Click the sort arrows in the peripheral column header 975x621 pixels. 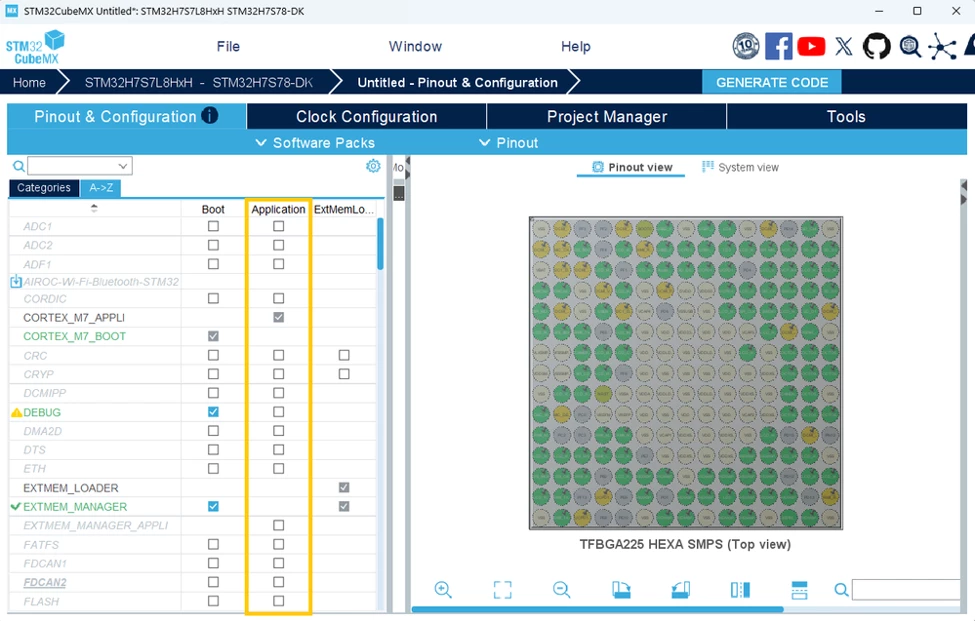[x=94, y=208]
